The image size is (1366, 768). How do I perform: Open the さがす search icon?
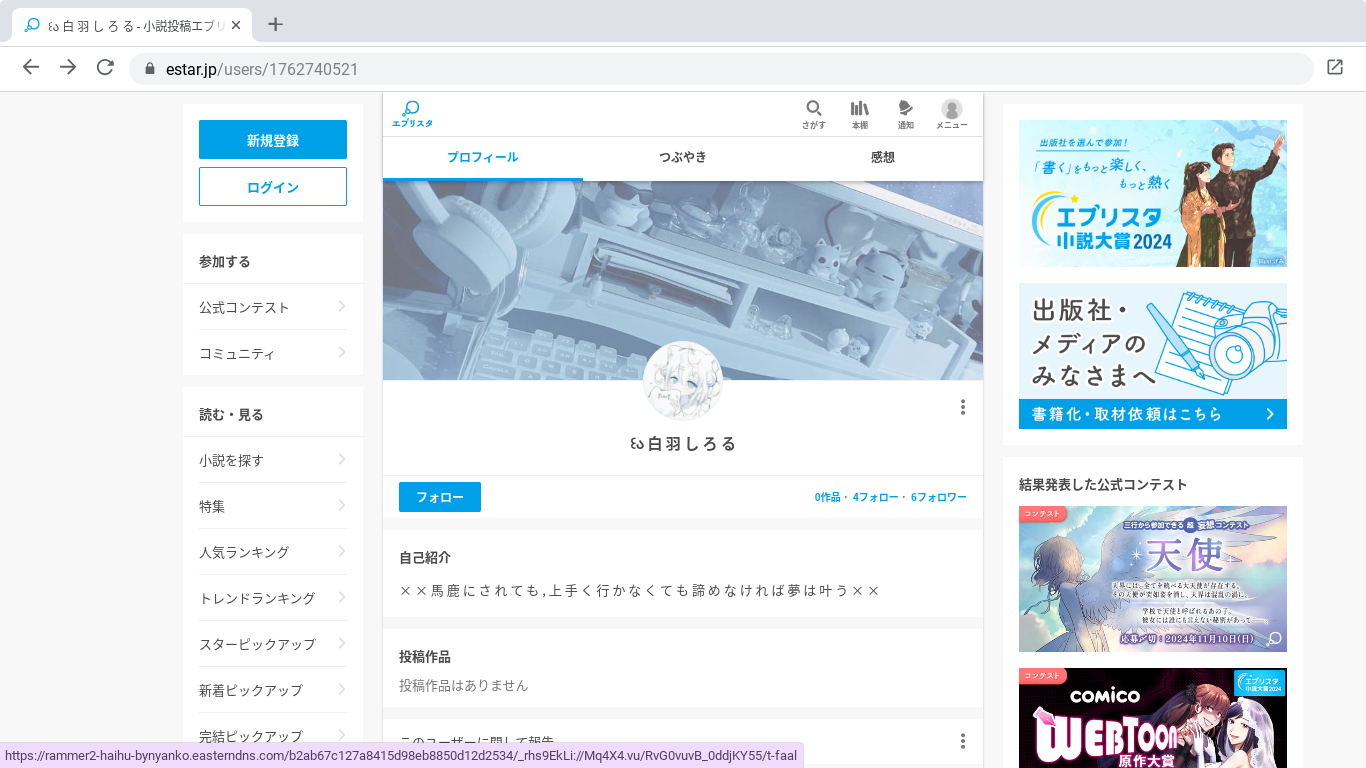coord(813,110)
